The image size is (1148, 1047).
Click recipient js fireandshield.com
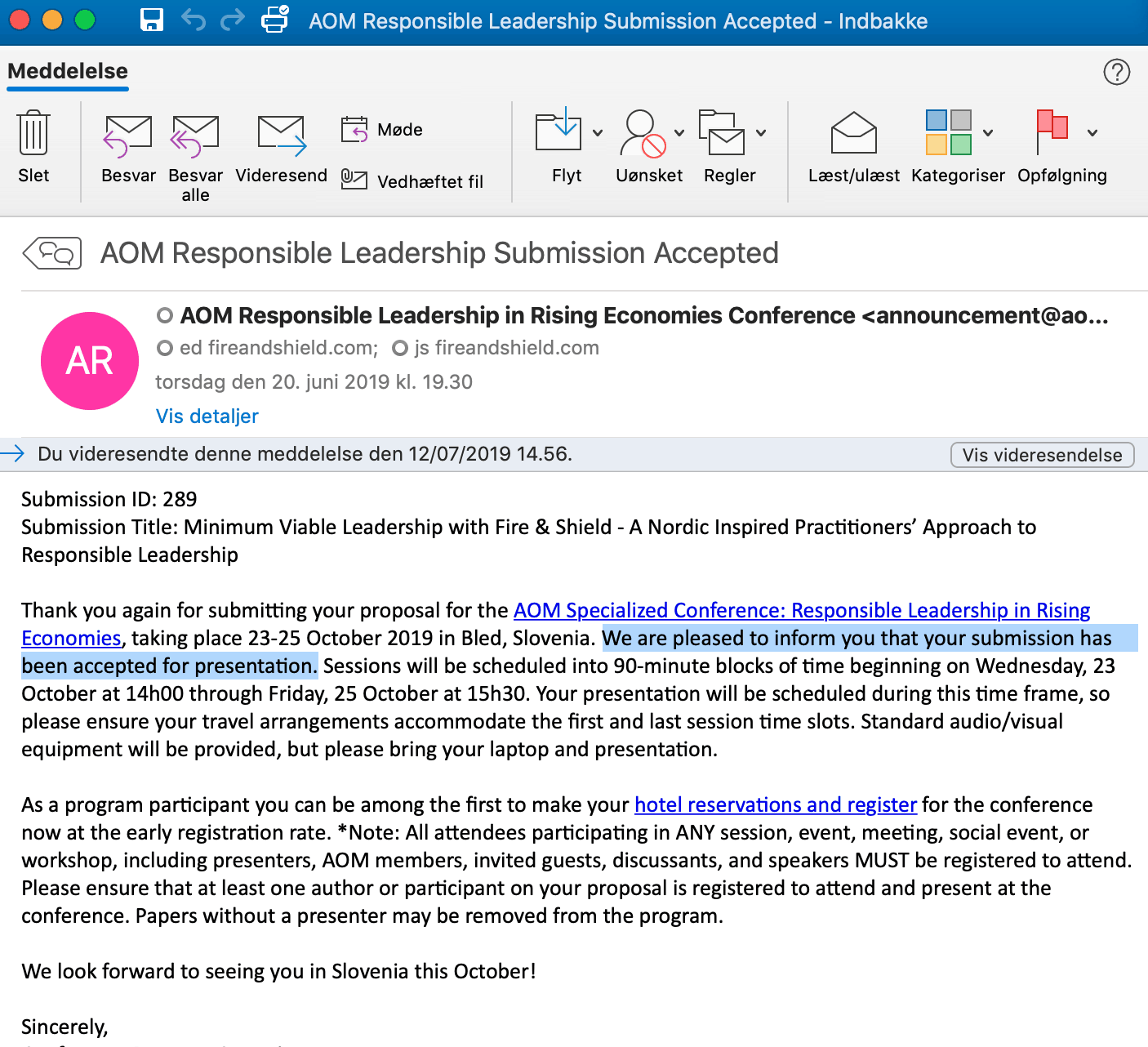[506, 348]
